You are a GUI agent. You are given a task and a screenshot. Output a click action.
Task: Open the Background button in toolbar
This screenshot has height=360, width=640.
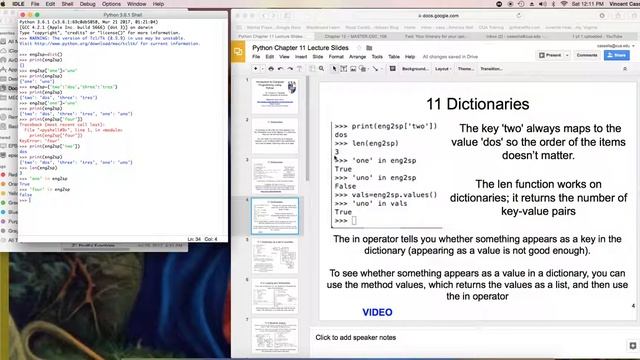coord(415,69)
